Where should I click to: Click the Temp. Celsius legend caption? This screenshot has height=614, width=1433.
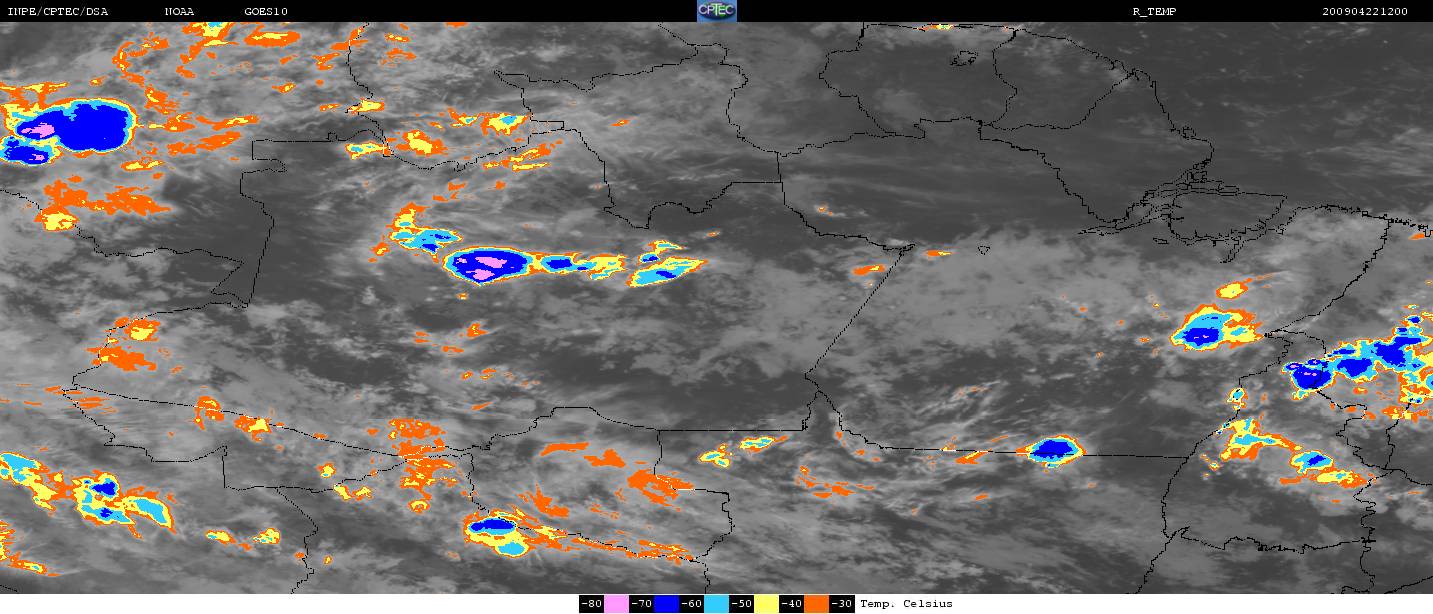point(906,604)
